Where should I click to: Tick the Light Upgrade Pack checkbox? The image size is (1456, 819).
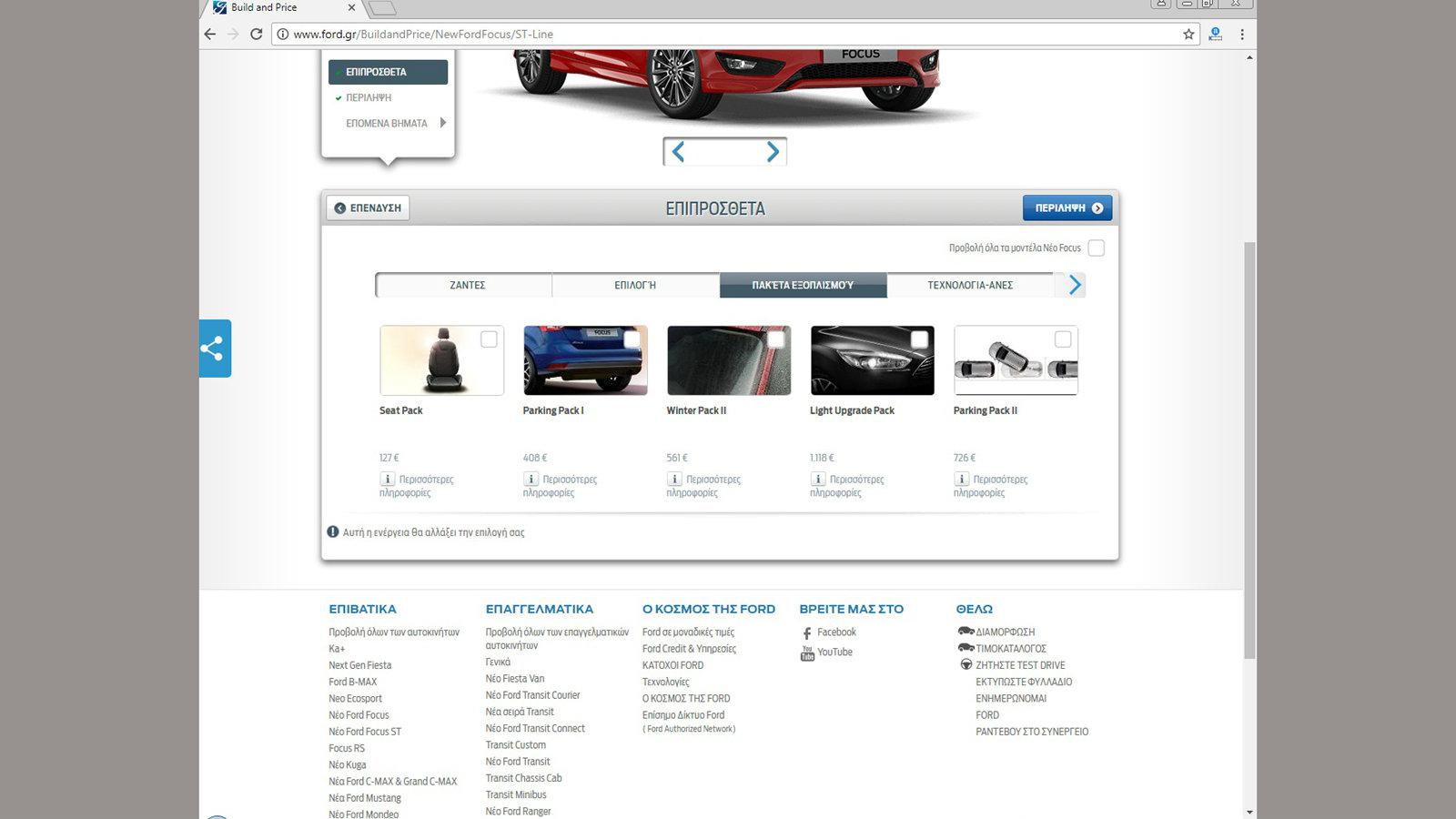tap(920, 339)
